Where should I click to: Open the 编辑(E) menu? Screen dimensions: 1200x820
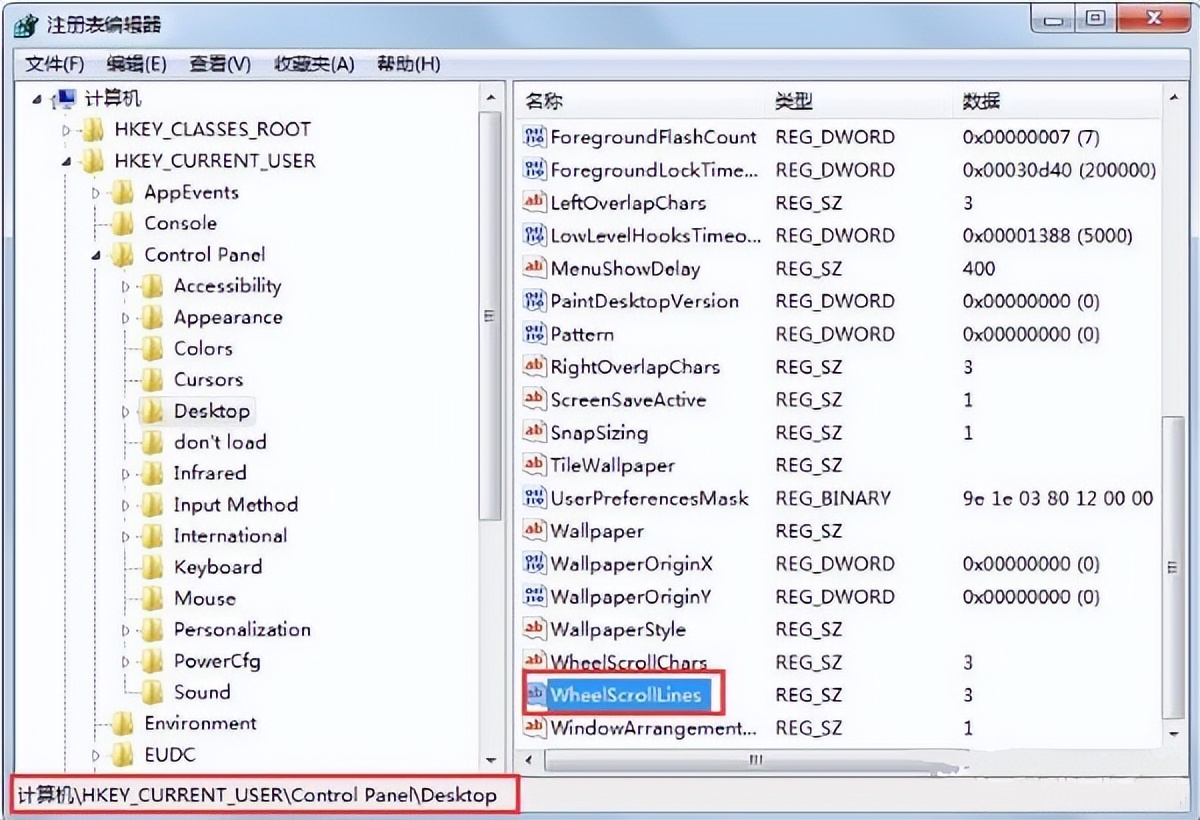[x=136, y=64]
